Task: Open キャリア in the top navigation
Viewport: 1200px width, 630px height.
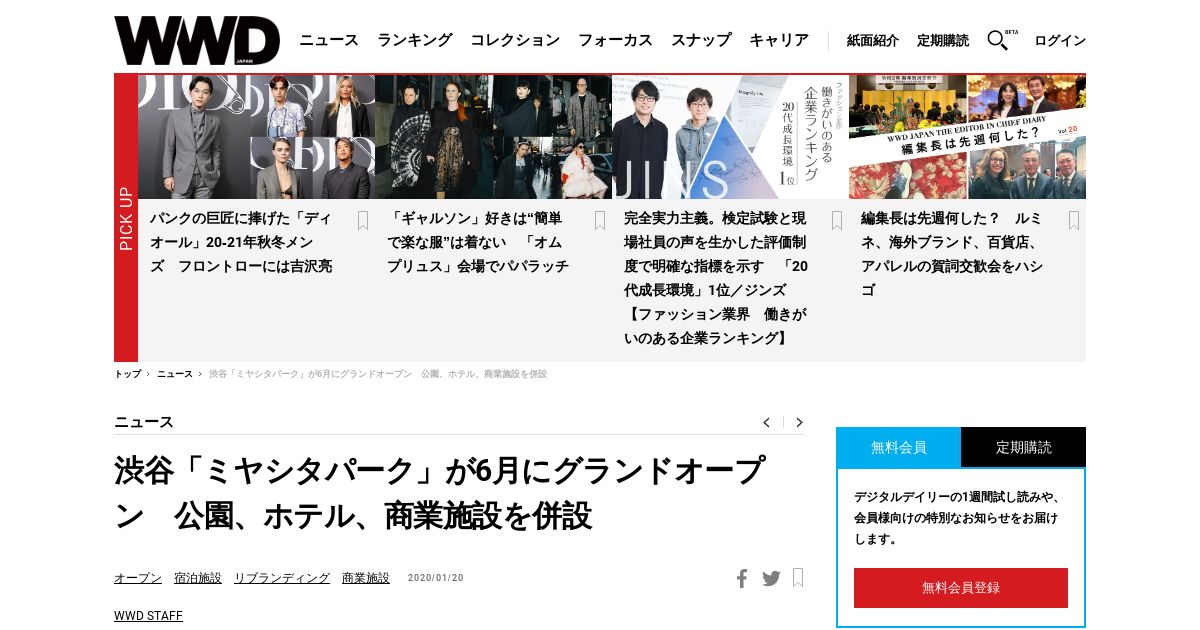Action: pyautogui.click(x=779, y=40)
